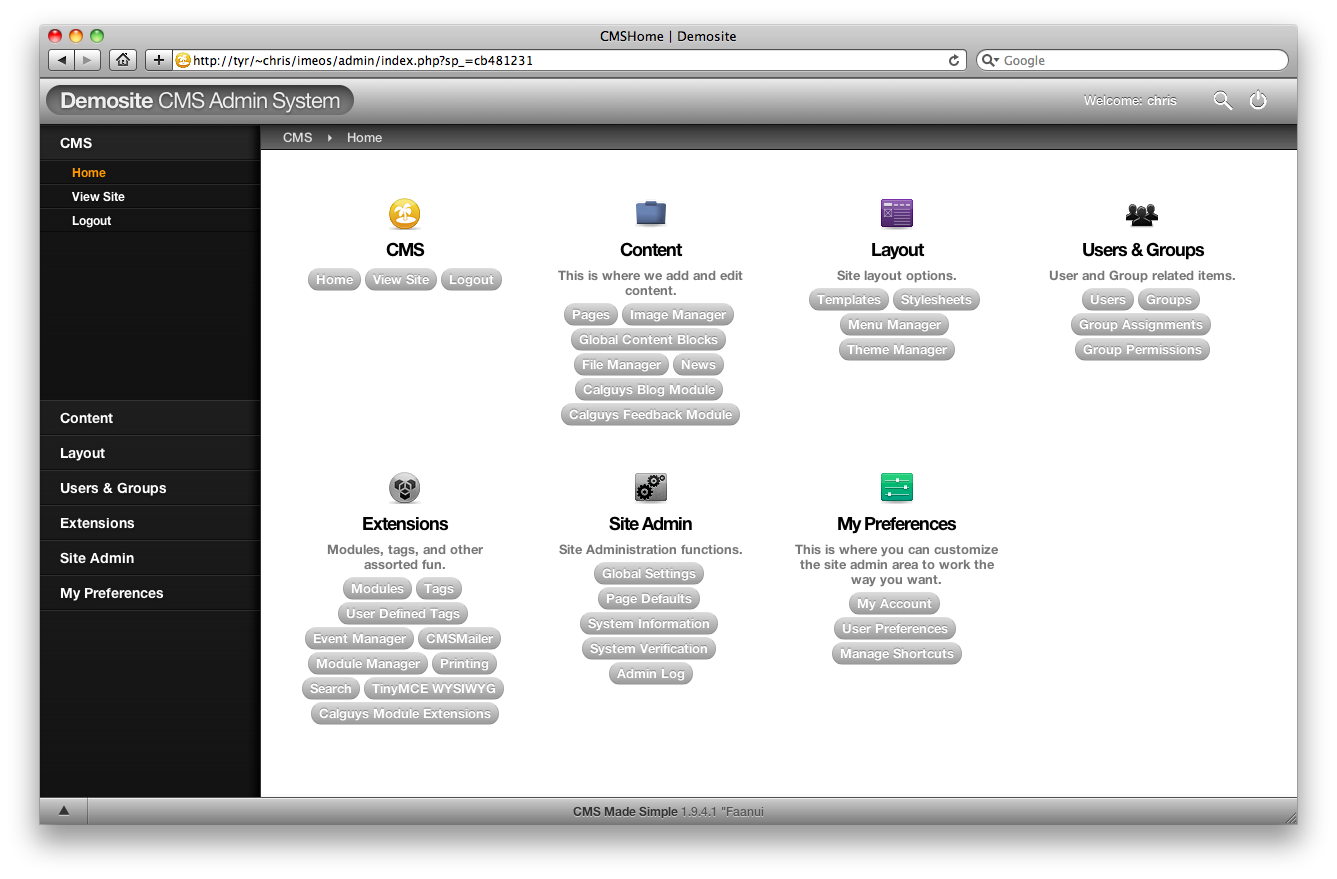Open the Theme Manager
The width and height of the screenshot is (1337, 879).
pyautogui.click(x=897, y=350)
